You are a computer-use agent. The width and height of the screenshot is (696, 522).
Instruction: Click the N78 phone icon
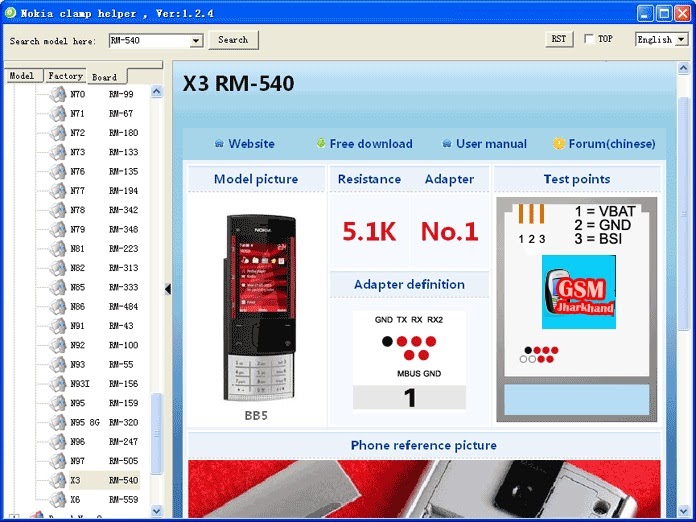[58, 210]
